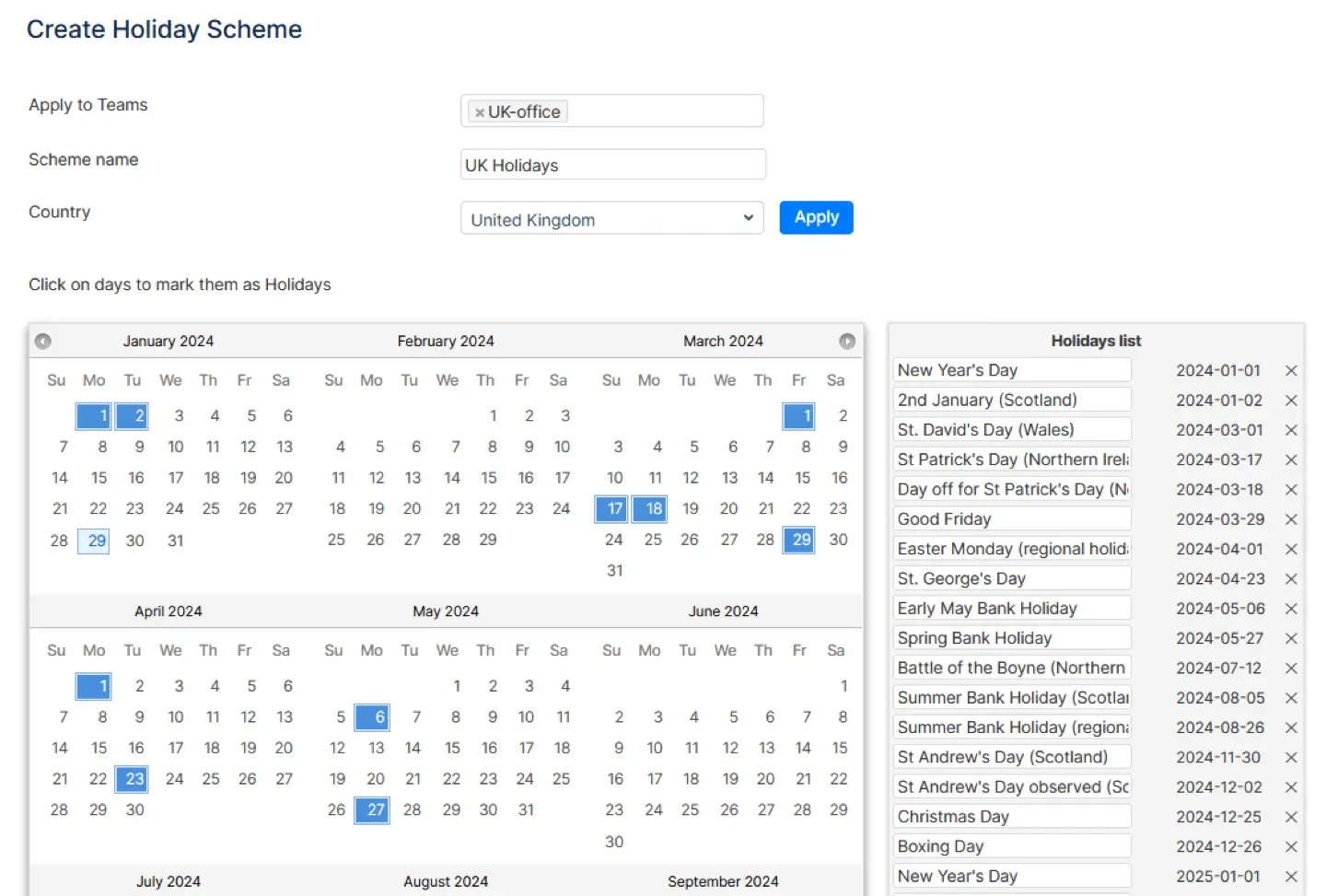Image resolution: width=1326 pixels, height=896 pixels.
Task: Remove Good Friday holiday entry
Action: pyautogui.click(x=1291, y=519)
